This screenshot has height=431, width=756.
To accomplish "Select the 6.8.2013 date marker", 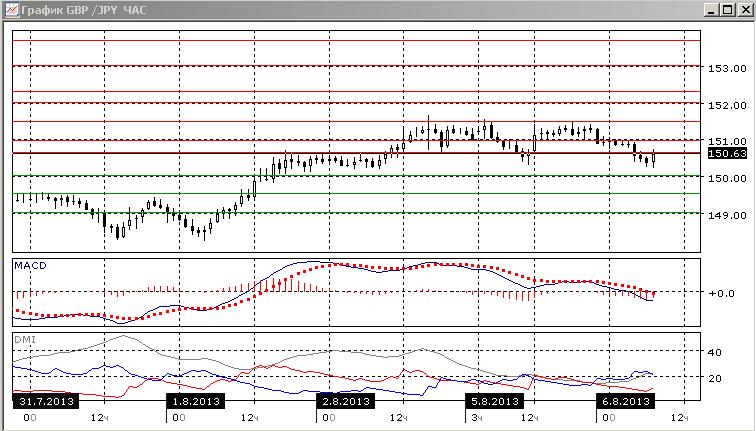I will point(626,401).
